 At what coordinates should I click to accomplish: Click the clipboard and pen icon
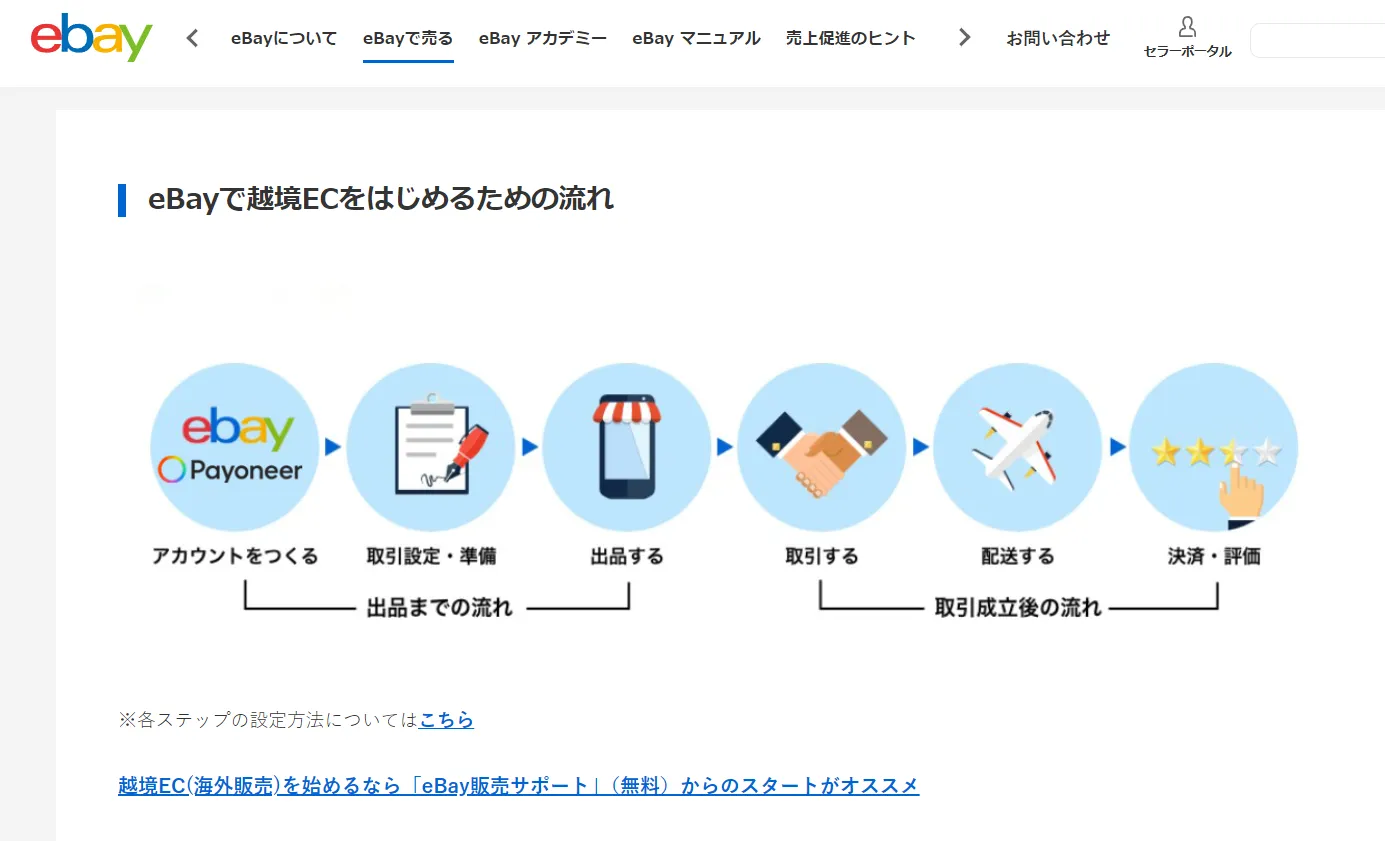pos(431,447)
